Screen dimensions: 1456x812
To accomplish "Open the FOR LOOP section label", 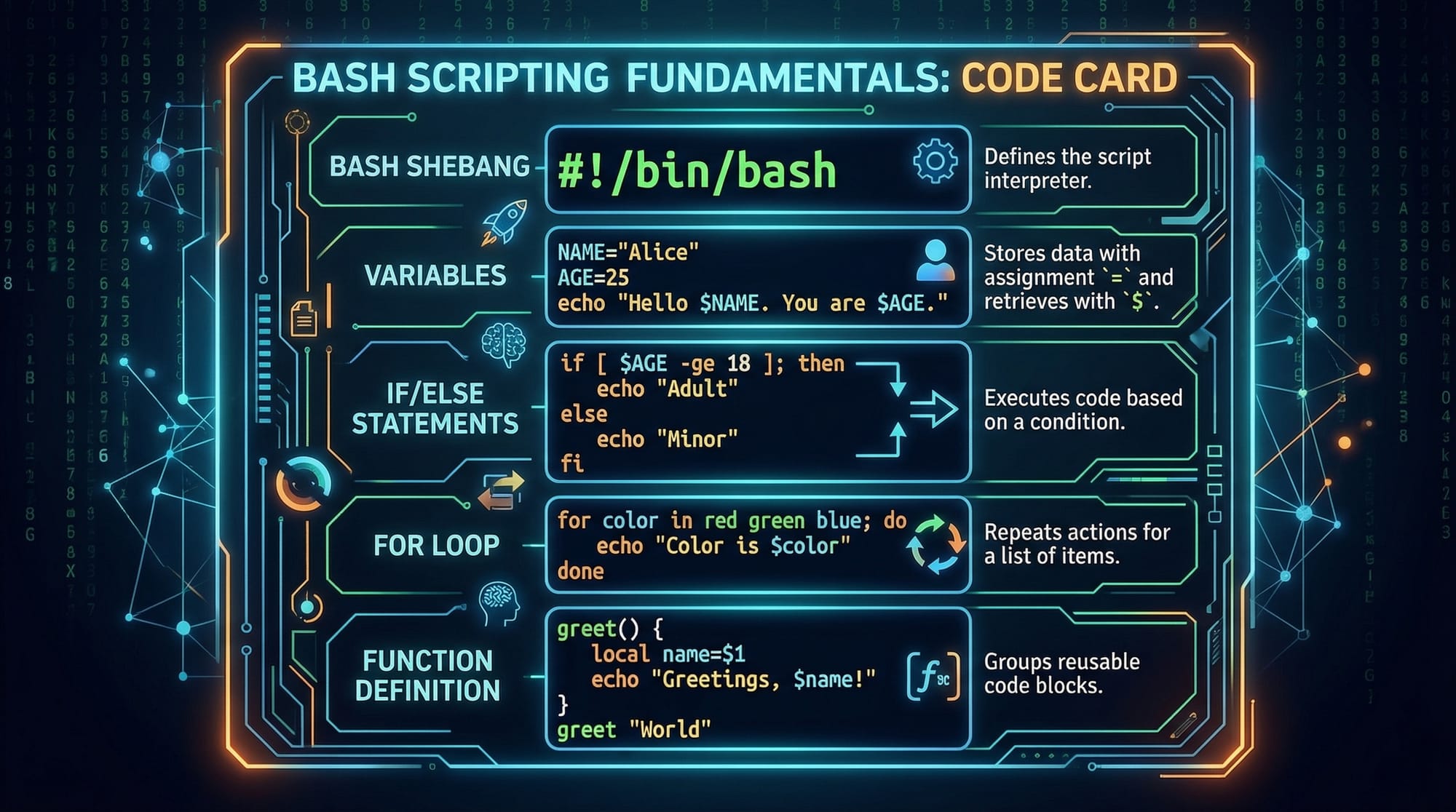I will [x=436, y=545].
